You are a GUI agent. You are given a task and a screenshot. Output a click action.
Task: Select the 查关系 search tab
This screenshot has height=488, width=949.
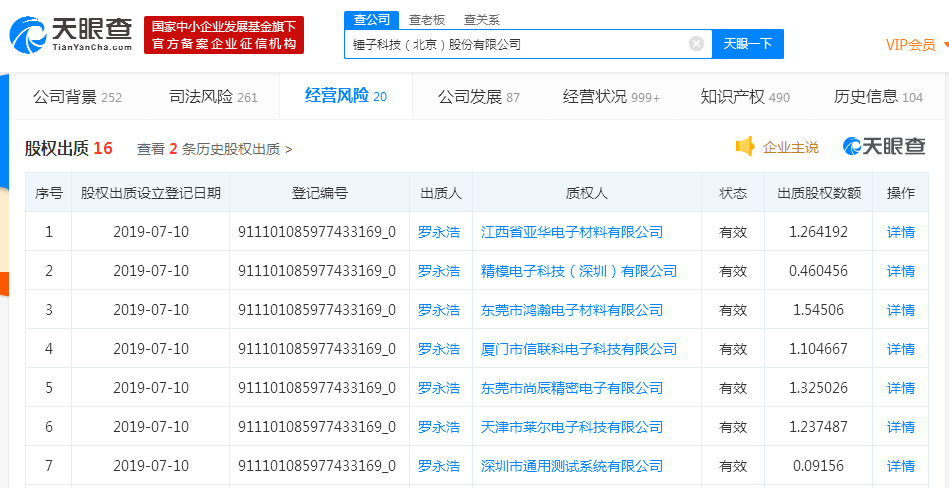tap(482, 19)
